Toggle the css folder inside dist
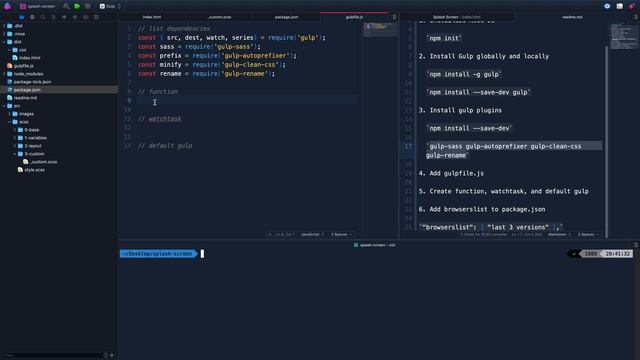This screenshot has width=640, height=360. (x=9, y=50)
